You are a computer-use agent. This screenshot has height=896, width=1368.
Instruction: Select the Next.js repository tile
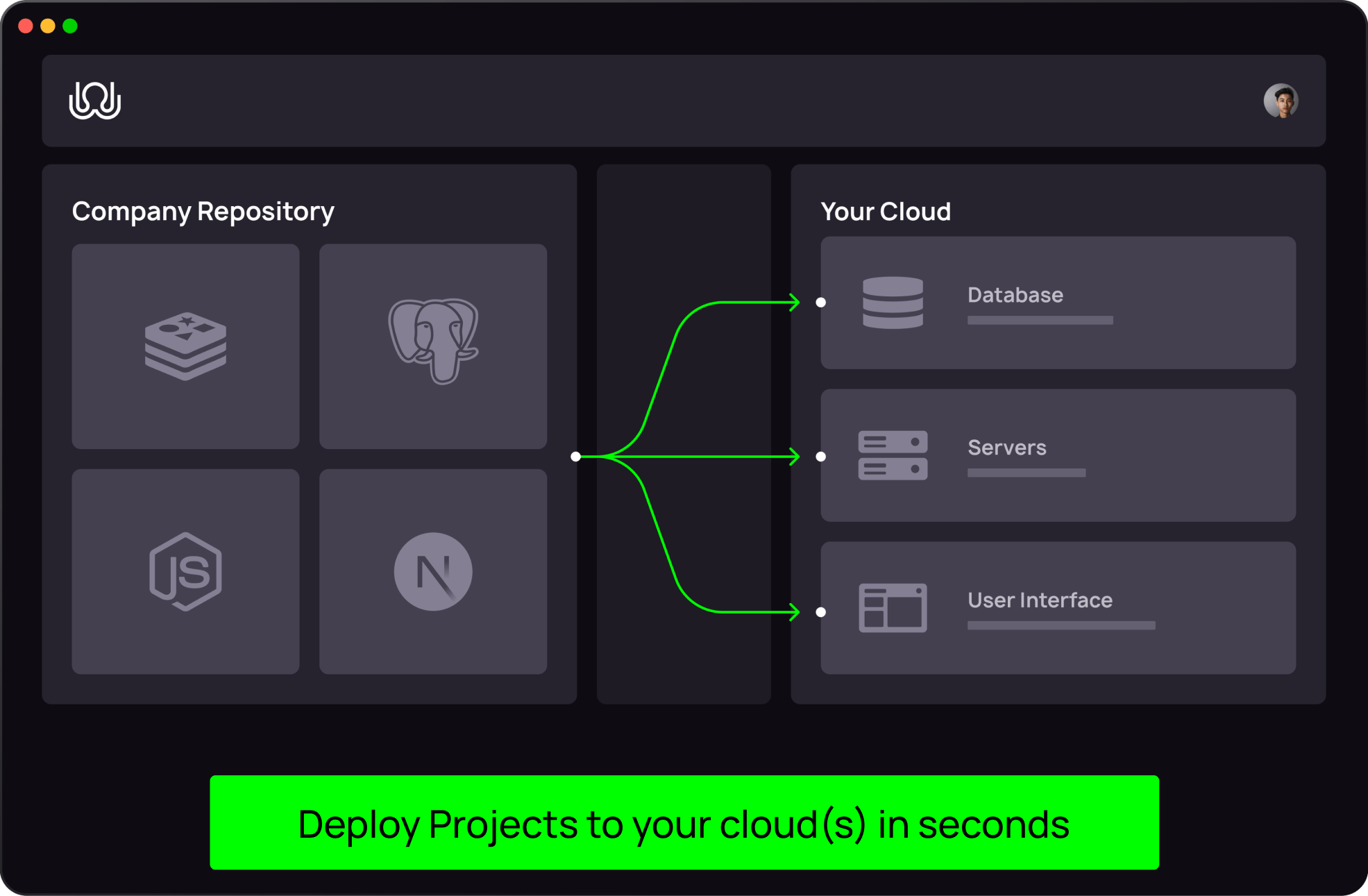[x=433, y=571]
